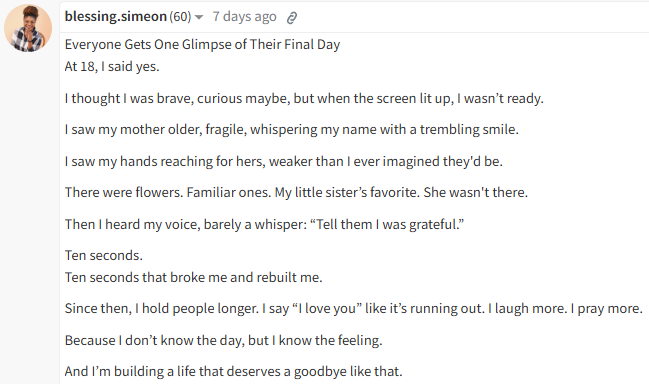649x384 pixels.
Task: Click the quoted phrase 'Tell them I was grateful.'
Action: [387, 224]
